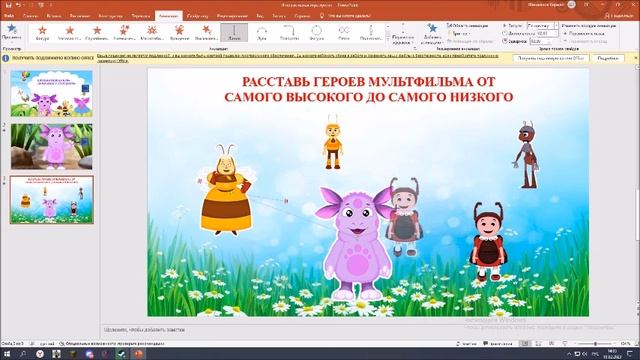640x360 pixels.
Task: Select the brown ant character on slide
Action: pos(526,155)
